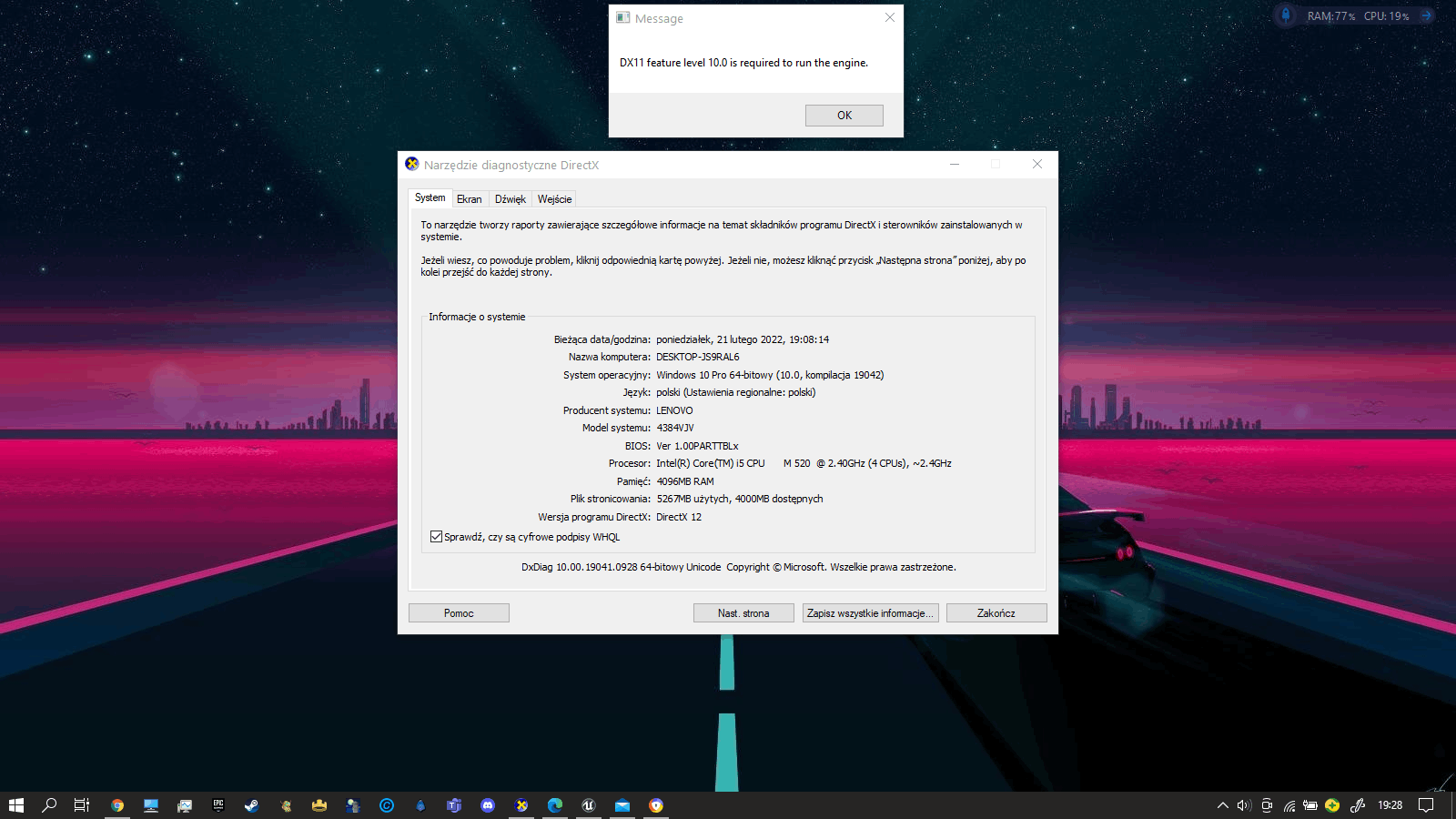Close the DirectX diagnostic tool window
This screenshot has height=819, width=1456.
coord(1037,164)
